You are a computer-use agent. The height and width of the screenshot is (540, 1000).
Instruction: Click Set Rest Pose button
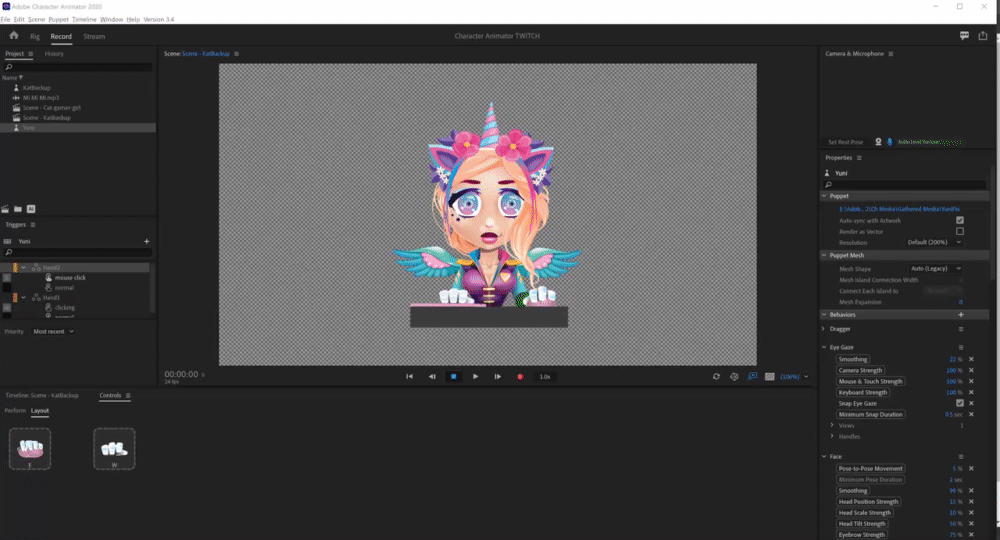(x=846, y=142)
